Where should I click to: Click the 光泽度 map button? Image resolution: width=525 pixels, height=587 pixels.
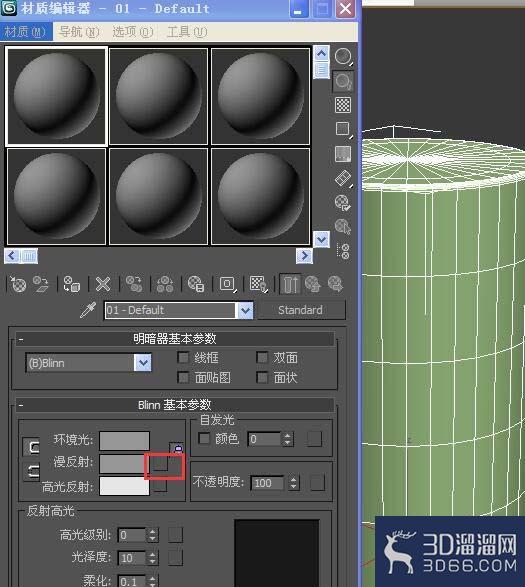[175, 558]
